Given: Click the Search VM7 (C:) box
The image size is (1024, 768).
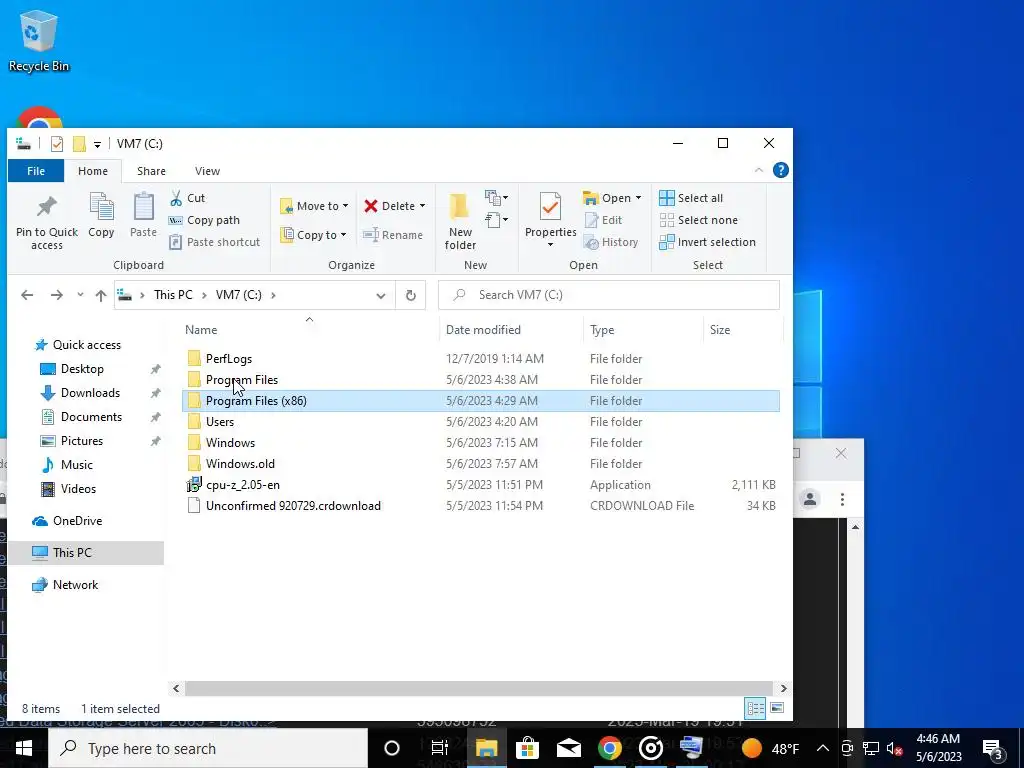Looking at the screenshot, I should pos(609,295).
